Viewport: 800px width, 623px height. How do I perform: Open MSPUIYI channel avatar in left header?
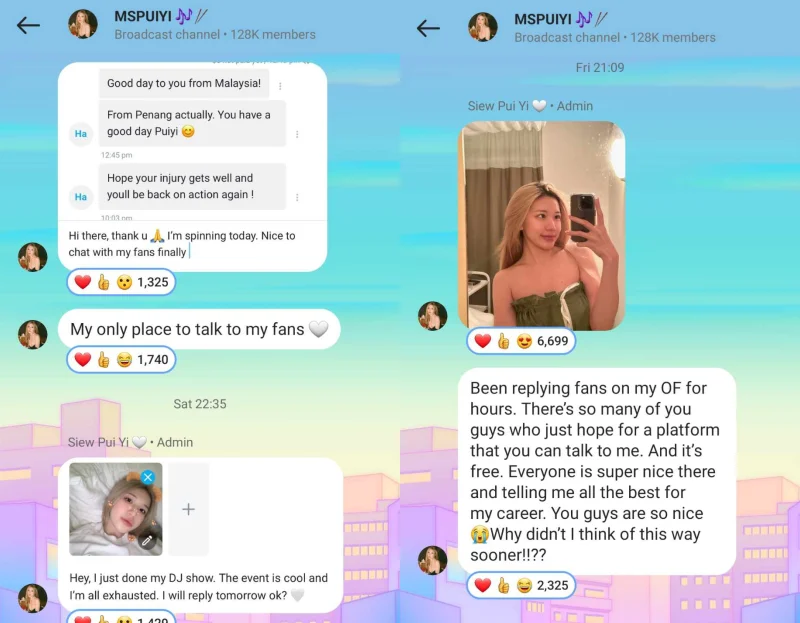tap(83, 24)
